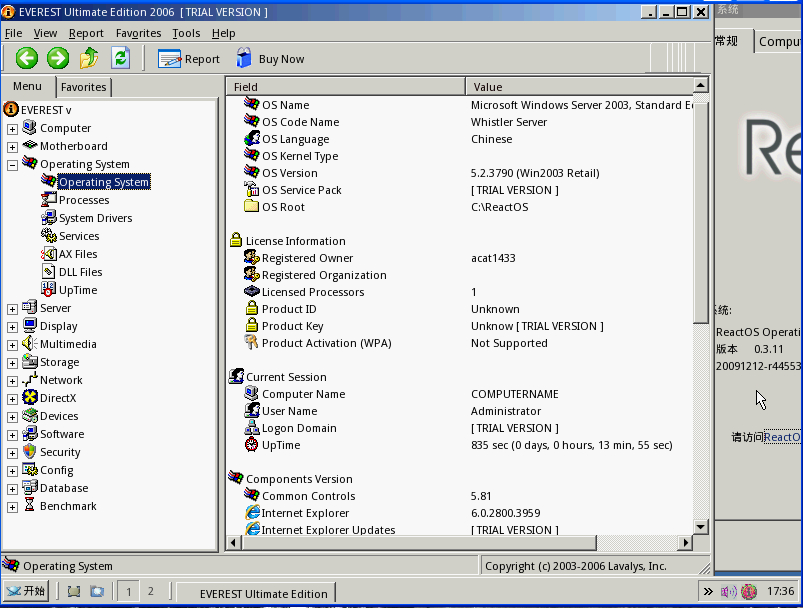
Task: Expand the hidden tray icons chevron
Action: click(708, 592)
